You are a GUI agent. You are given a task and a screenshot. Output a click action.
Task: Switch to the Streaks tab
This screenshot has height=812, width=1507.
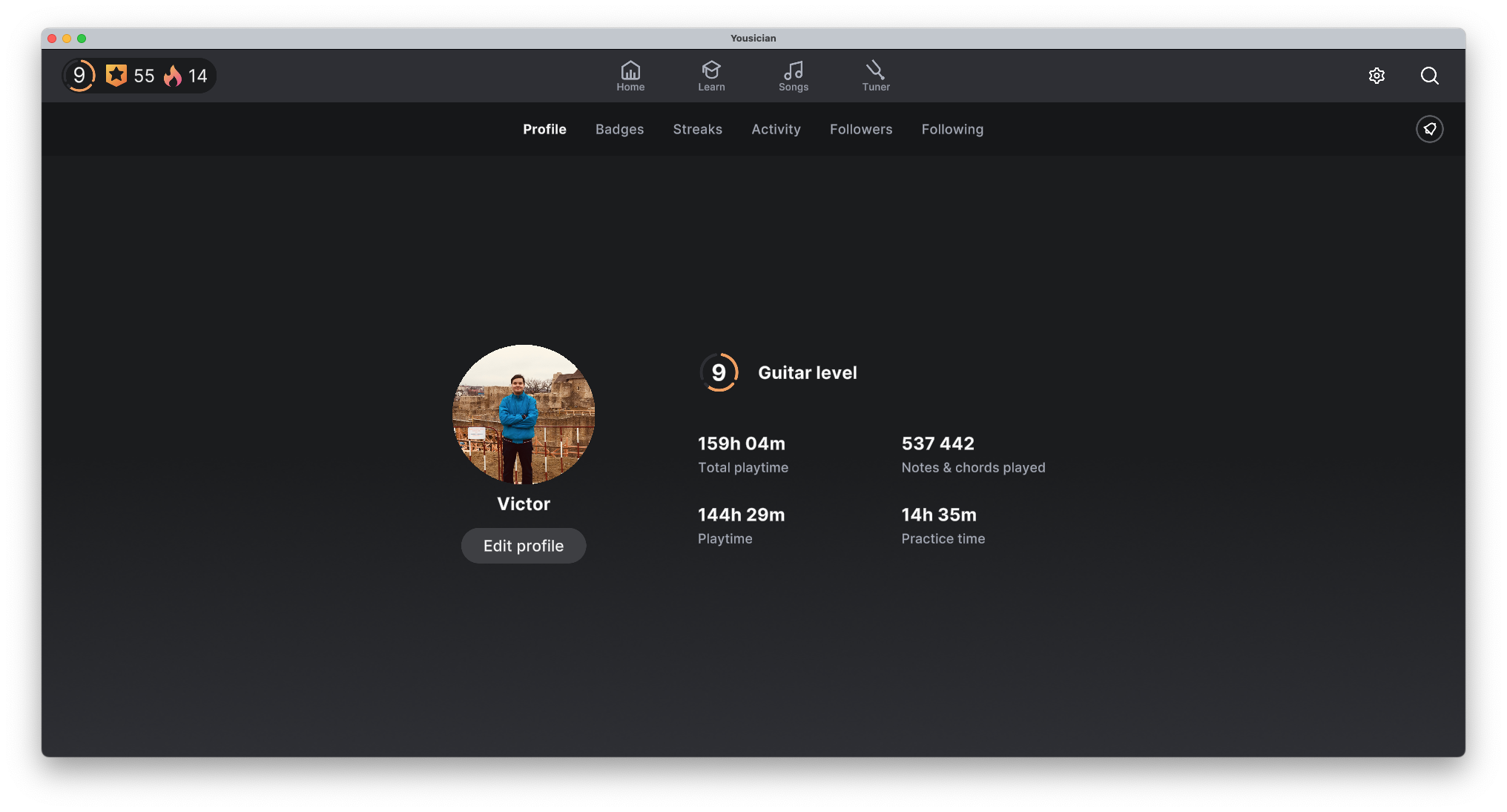coord(697,129)
